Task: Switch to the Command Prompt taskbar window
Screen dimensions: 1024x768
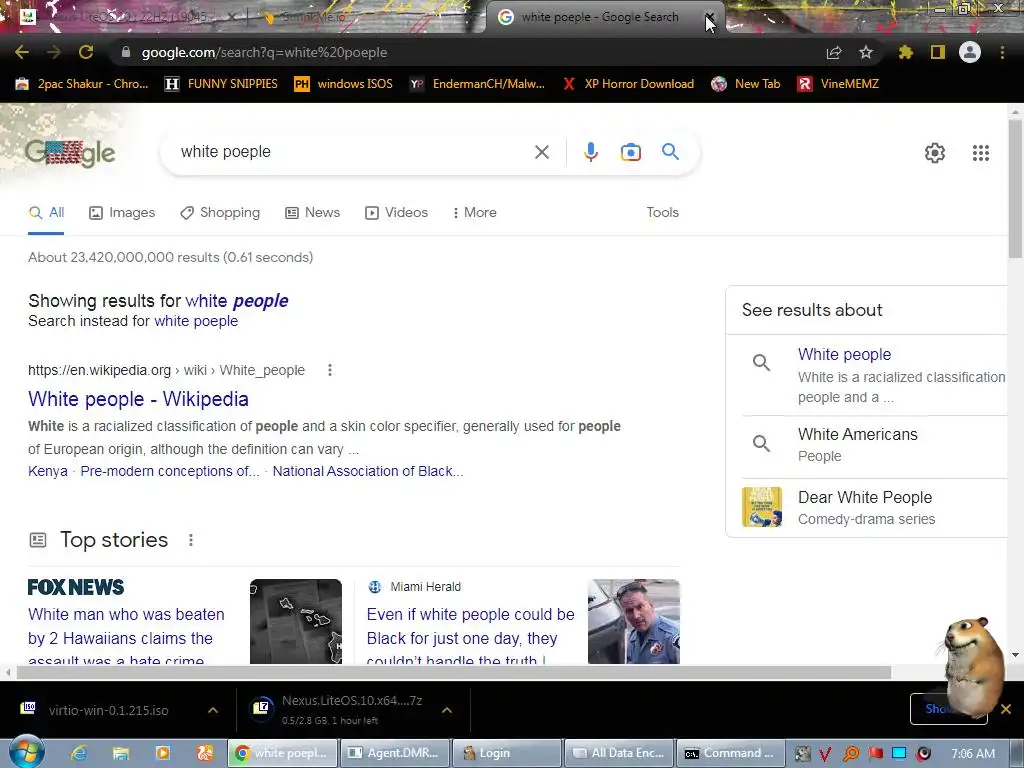Action: click(x=729, y=753)
